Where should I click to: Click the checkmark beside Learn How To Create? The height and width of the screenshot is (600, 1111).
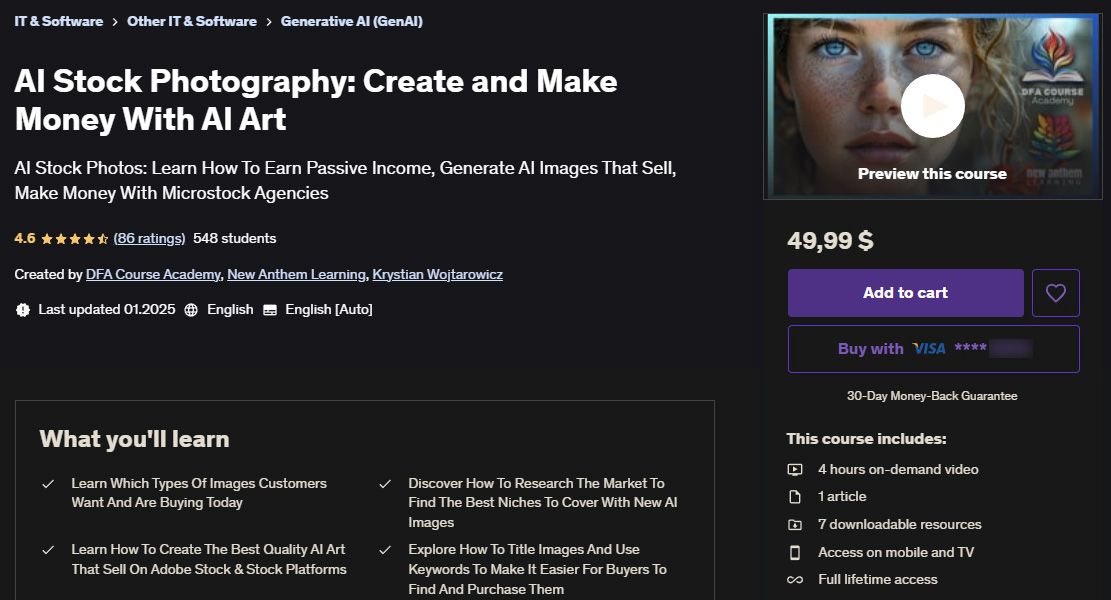pos(48,550)
